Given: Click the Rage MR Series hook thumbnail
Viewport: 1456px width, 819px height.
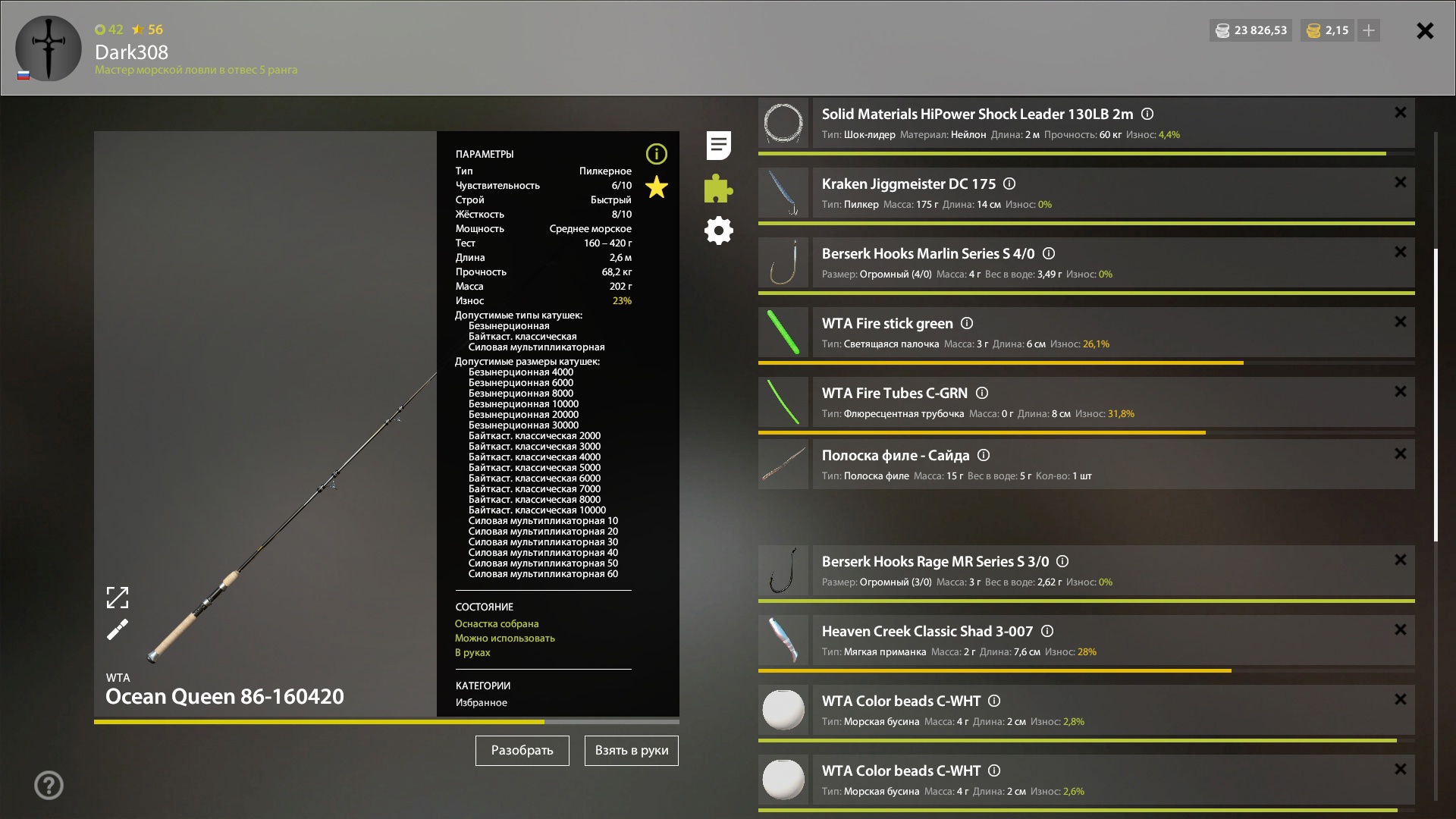Looking at the screenshot, I should tap(783, 570).
